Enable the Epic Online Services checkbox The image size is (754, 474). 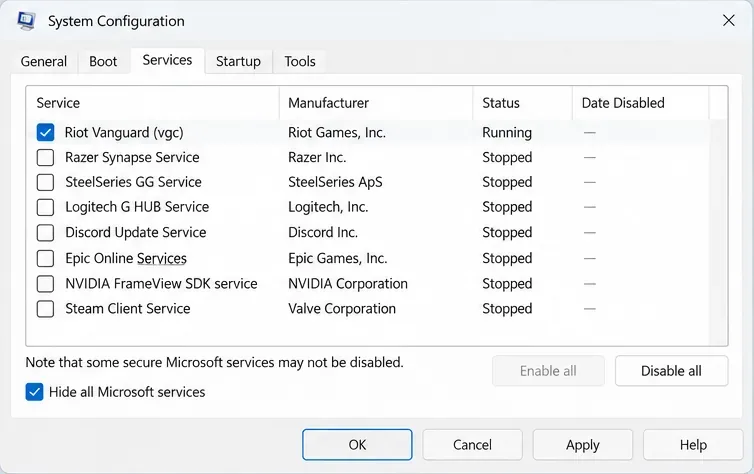coord(45,258)
